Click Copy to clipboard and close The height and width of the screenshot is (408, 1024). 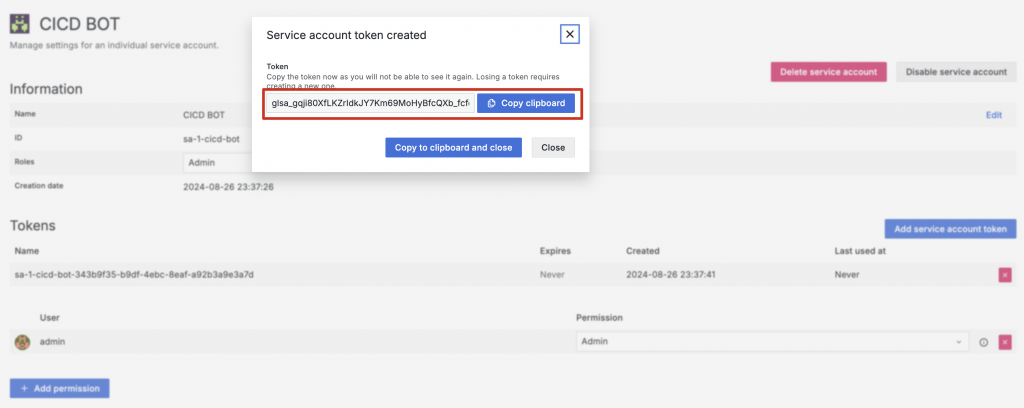(453, 147)
